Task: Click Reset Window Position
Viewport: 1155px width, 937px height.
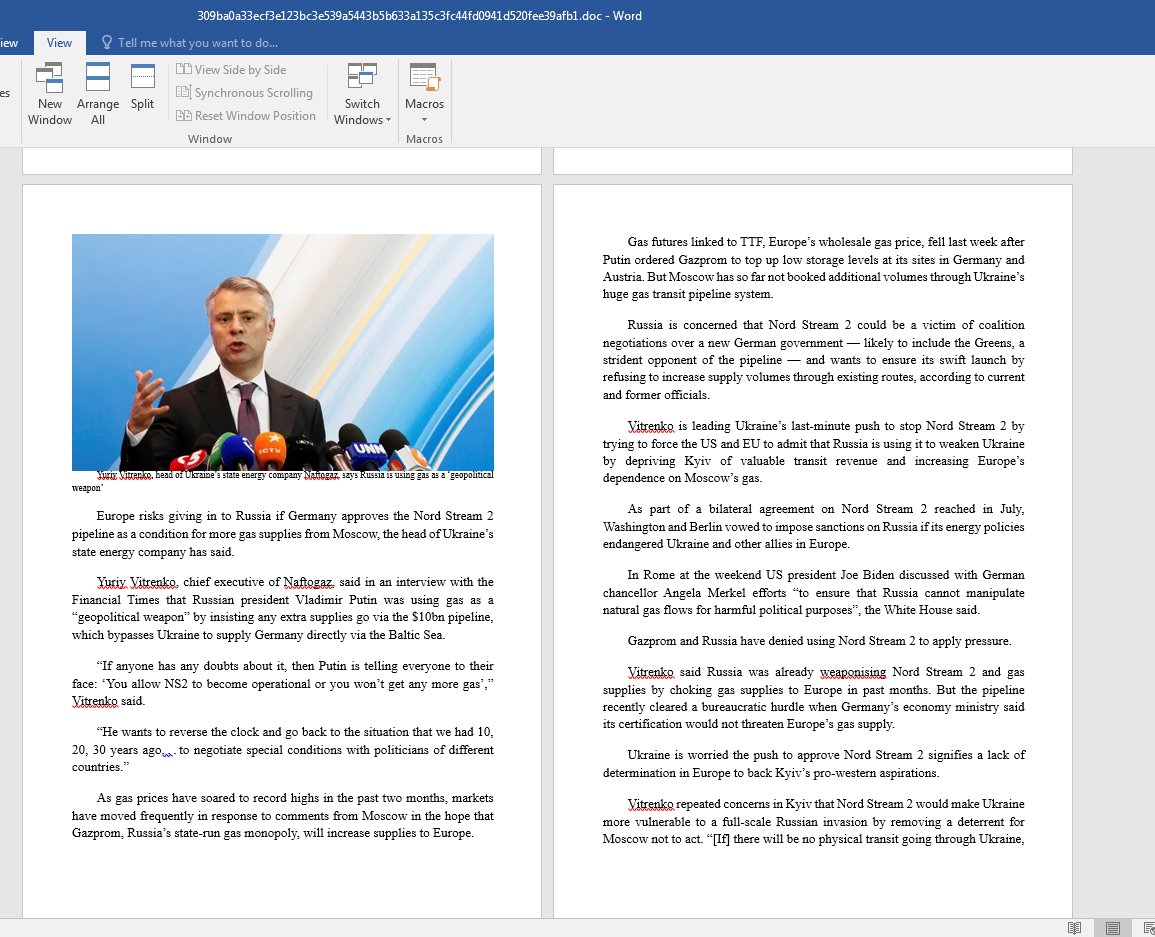Action: pyautogui.click(x=246, y=115)
